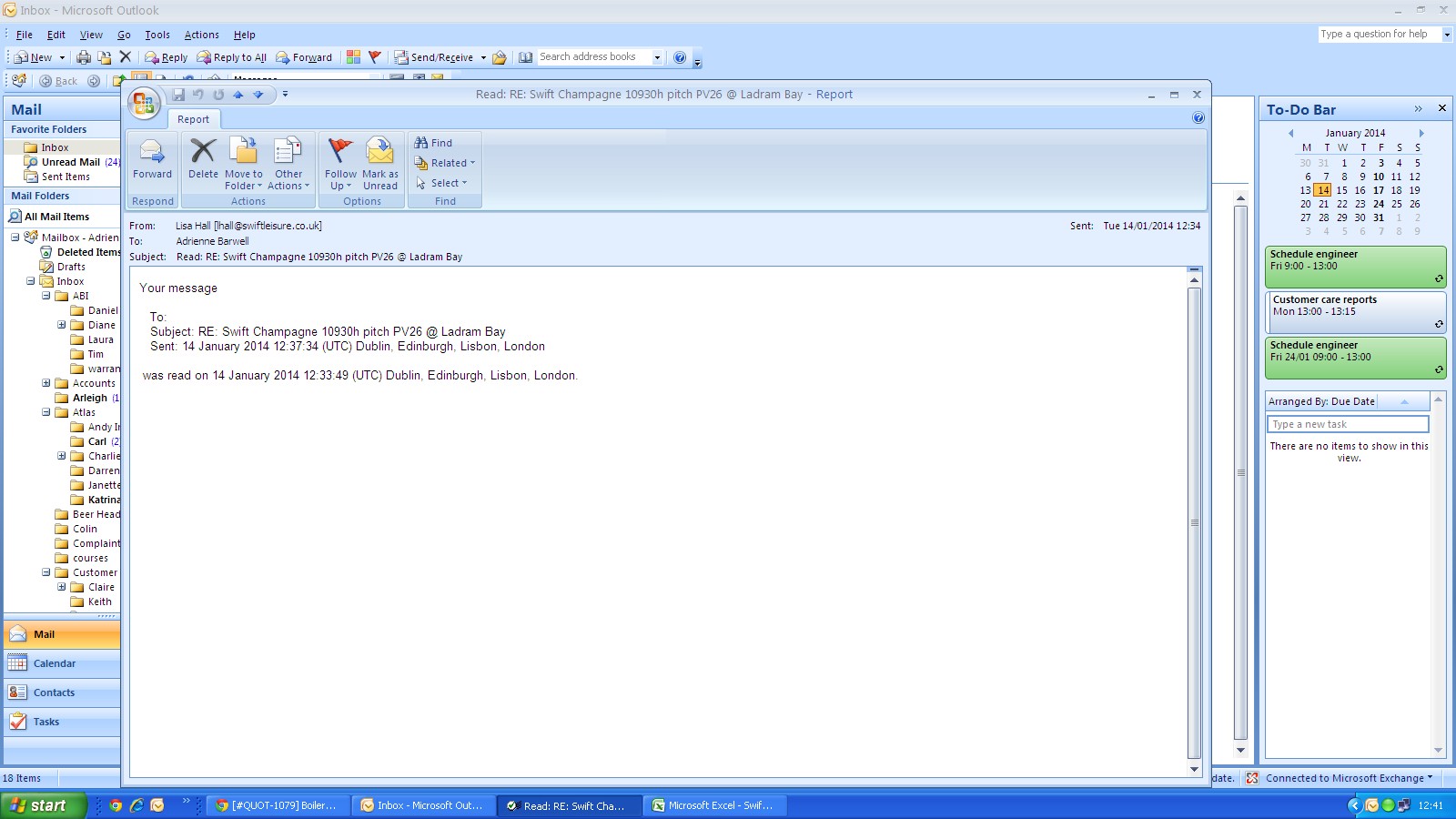
Task: Open the Actions menu
Action: click(202, 35)
